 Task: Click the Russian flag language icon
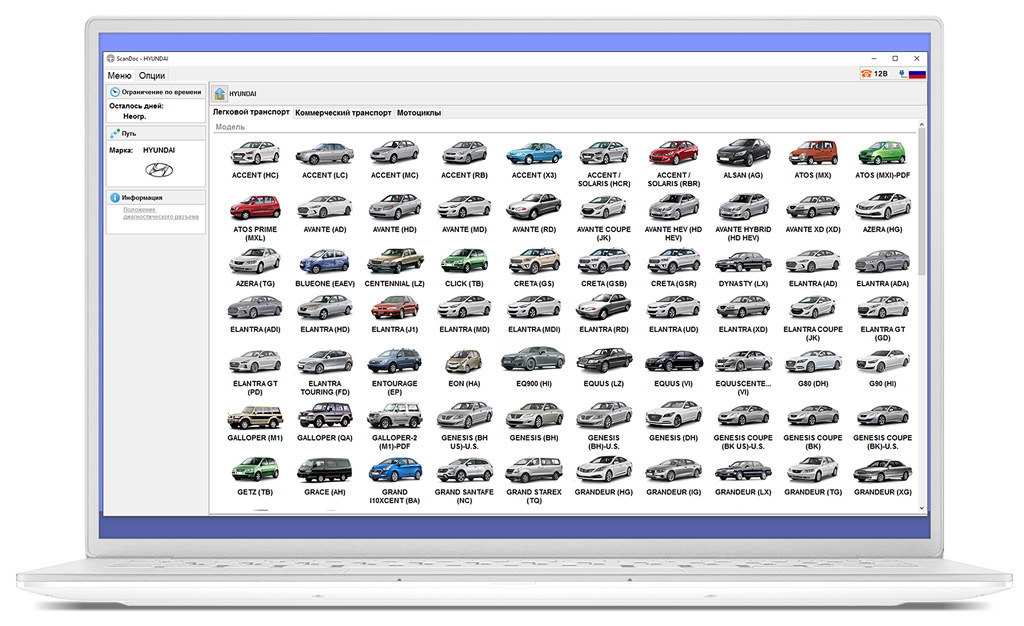917,74
